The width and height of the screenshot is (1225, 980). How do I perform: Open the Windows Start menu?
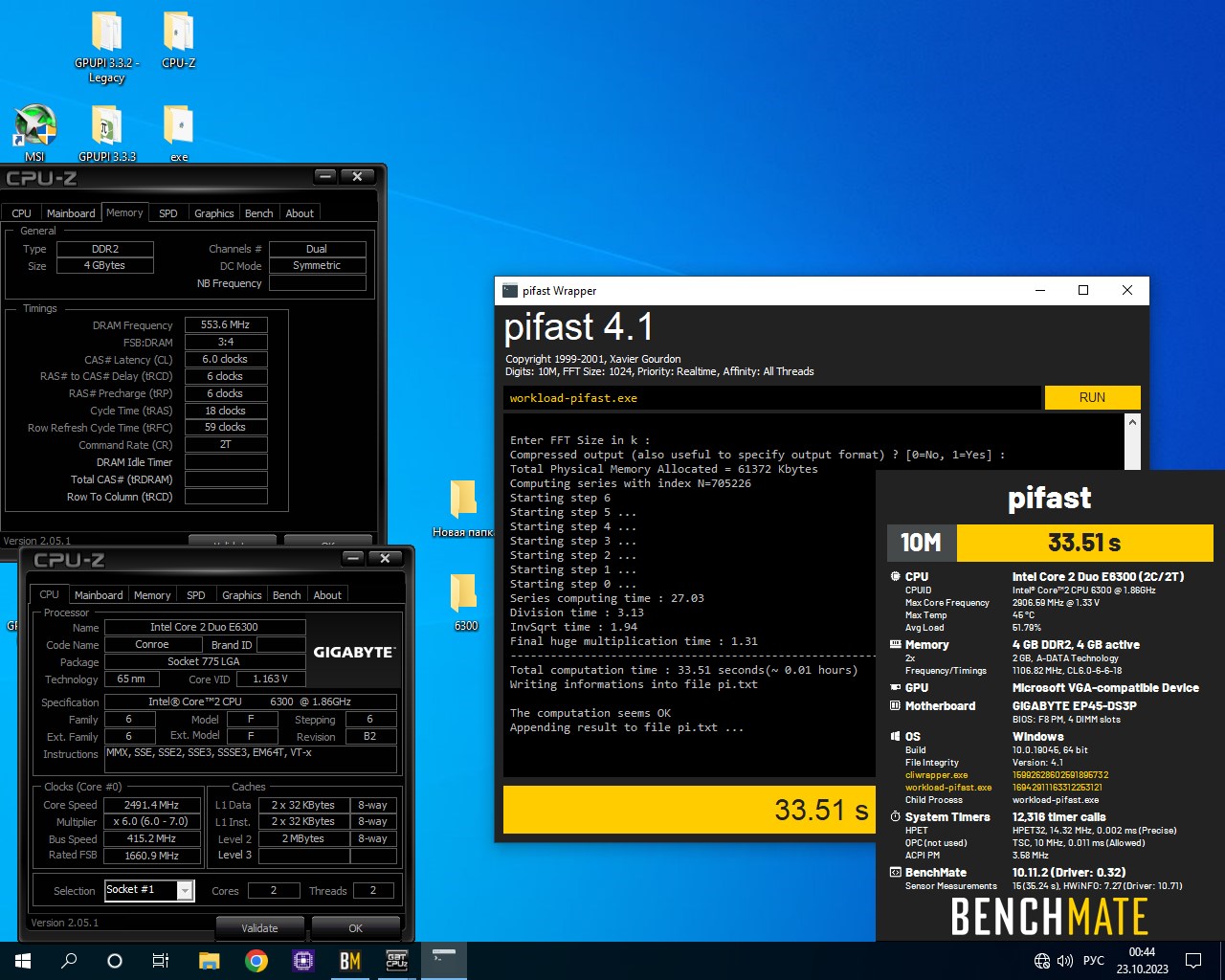[x=23, y=961]
